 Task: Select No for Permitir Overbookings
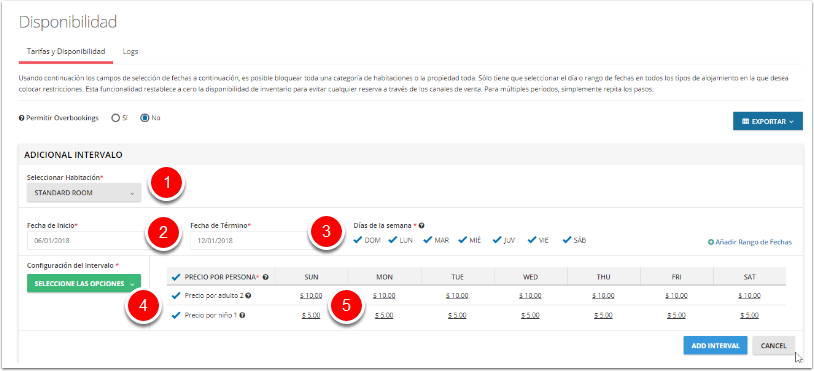(145, 118)
